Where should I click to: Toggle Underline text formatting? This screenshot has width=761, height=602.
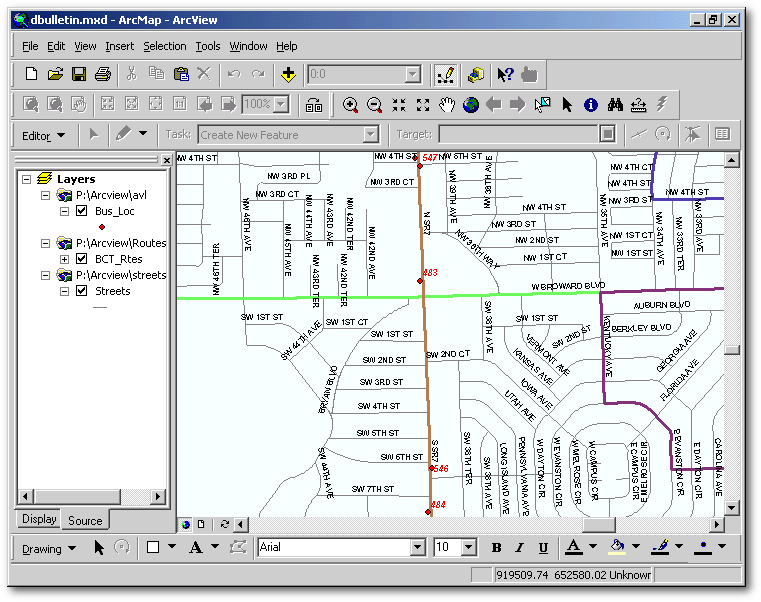point(543,548)
